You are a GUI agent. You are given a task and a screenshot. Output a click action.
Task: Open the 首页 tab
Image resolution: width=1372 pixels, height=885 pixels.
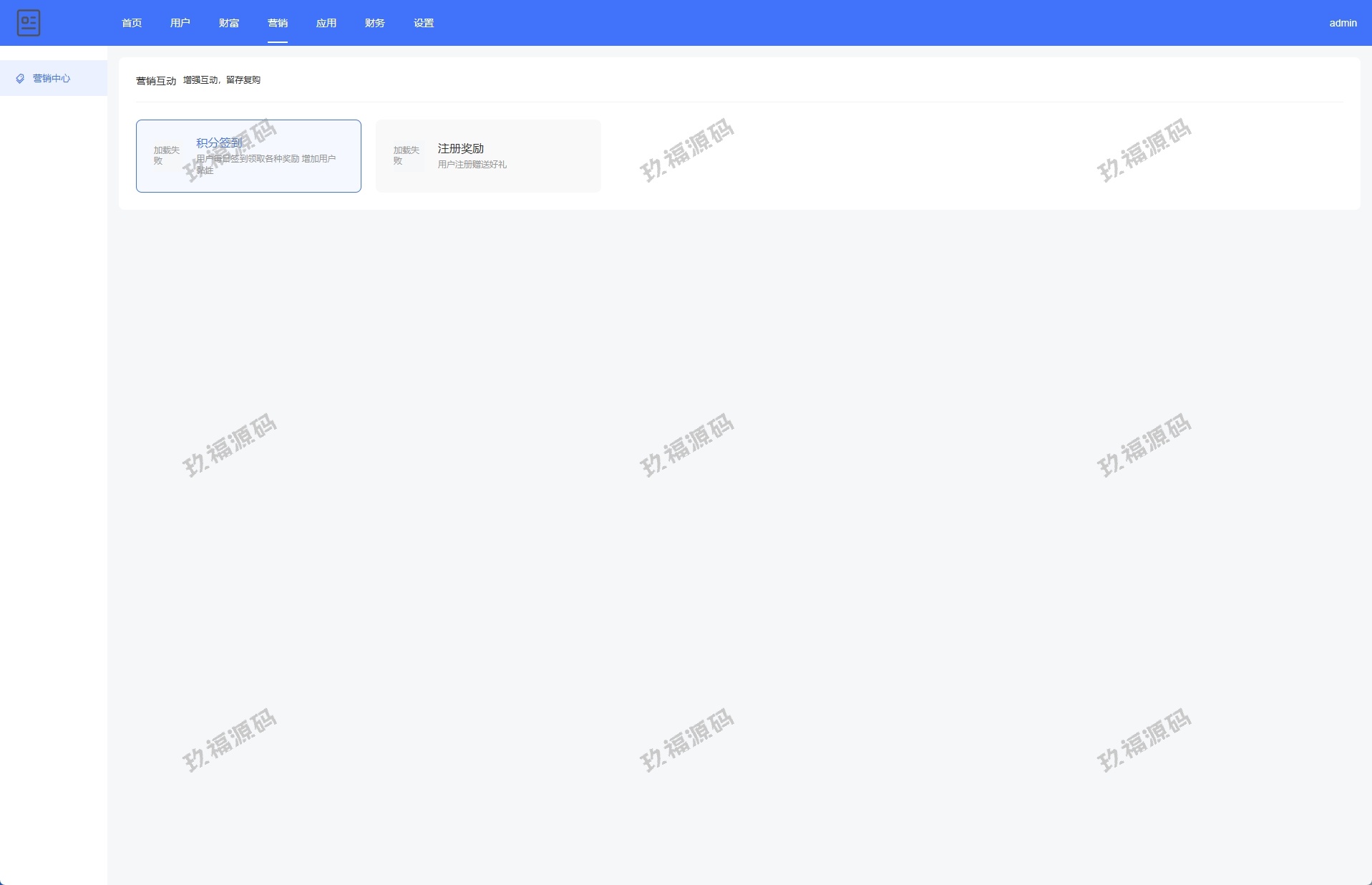tap(132, 23)
